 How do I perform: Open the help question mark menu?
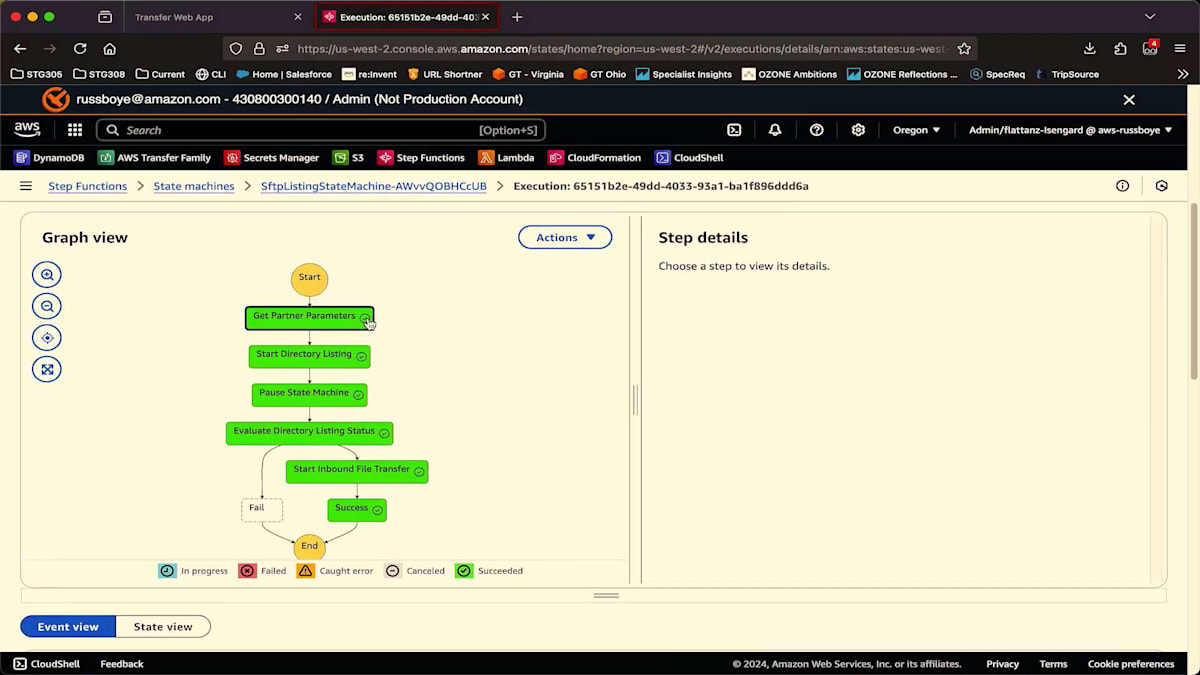point(816,130)
